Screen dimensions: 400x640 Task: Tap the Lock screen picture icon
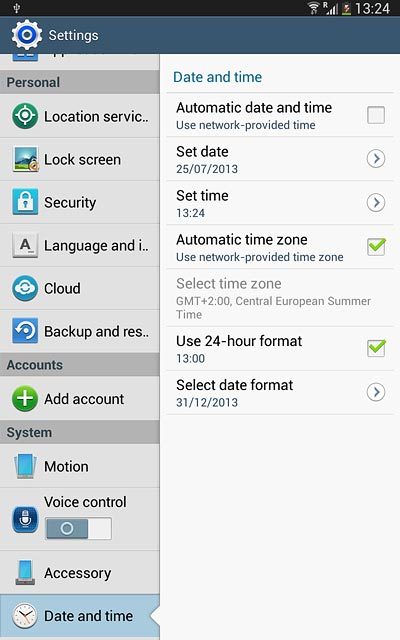point(25,159)
